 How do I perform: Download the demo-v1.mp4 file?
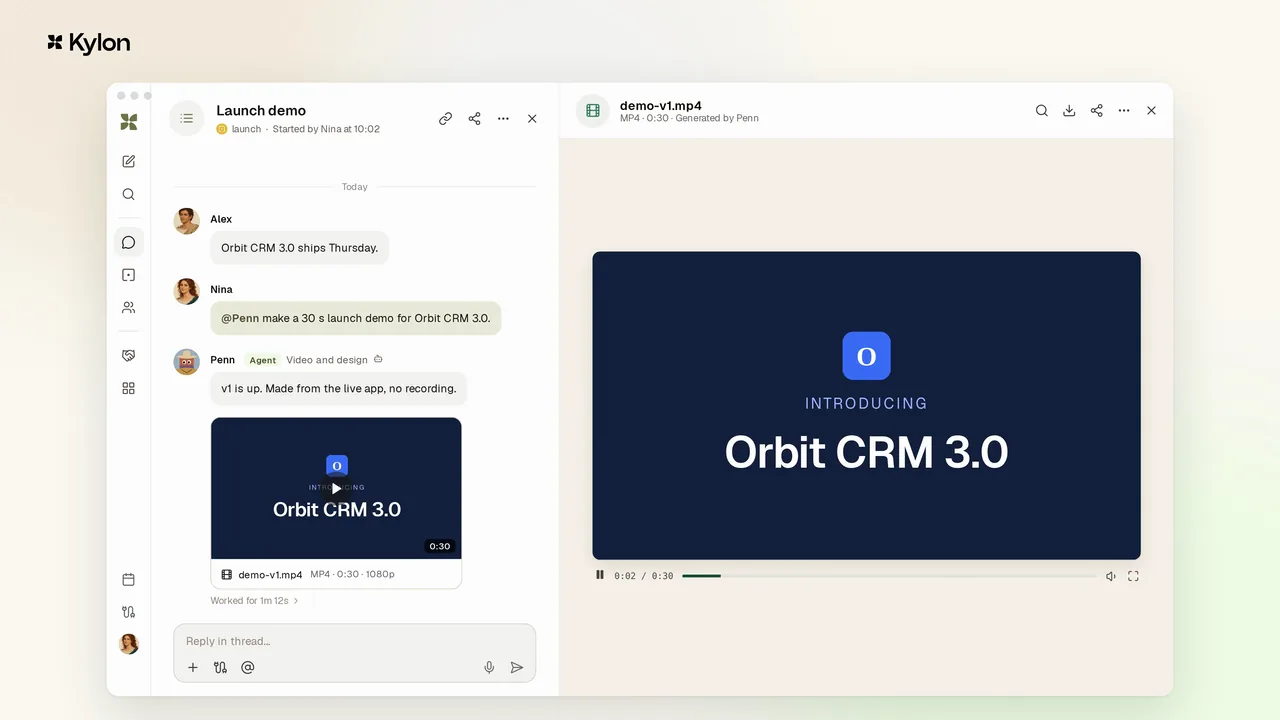click(x=1069, y=111)
